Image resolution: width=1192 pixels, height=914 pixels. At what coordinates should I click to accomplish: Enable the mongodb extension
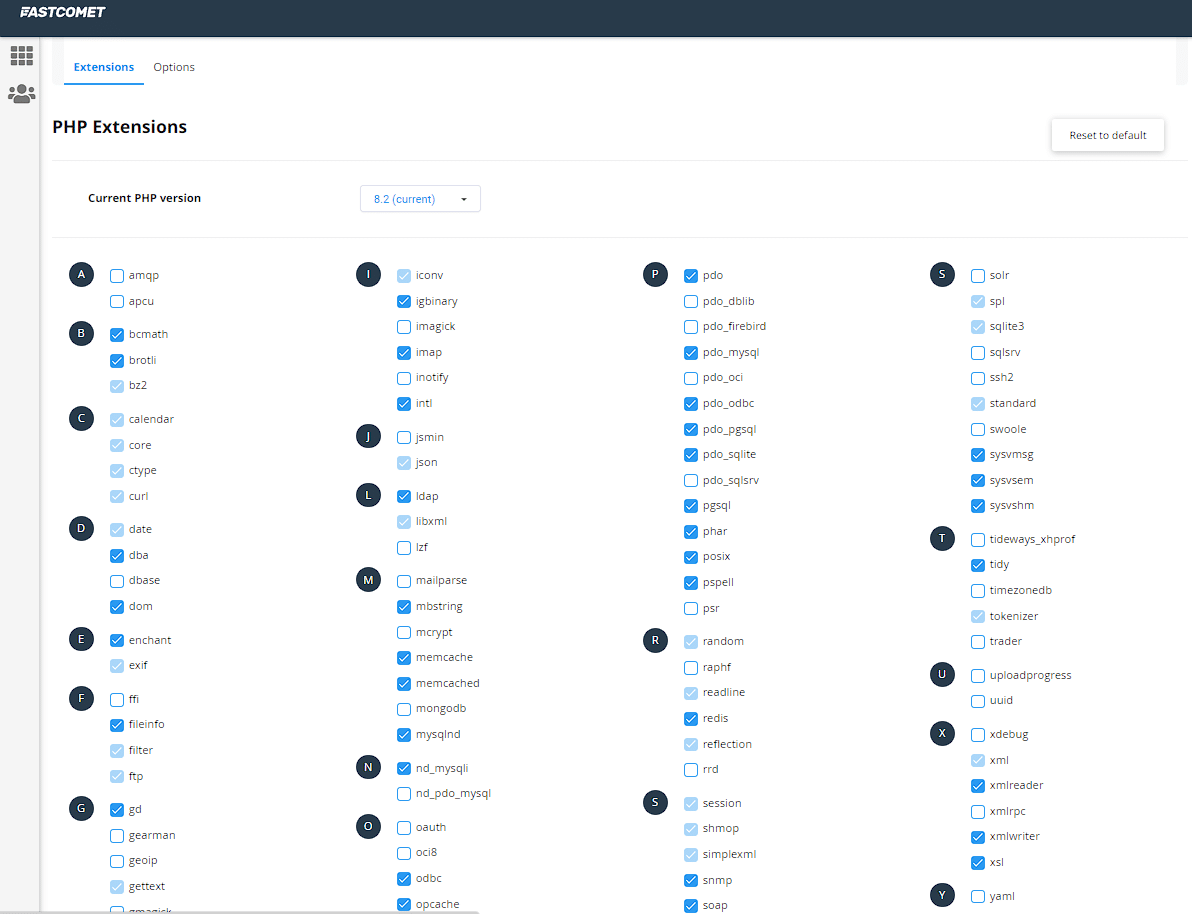click(404, 709)
